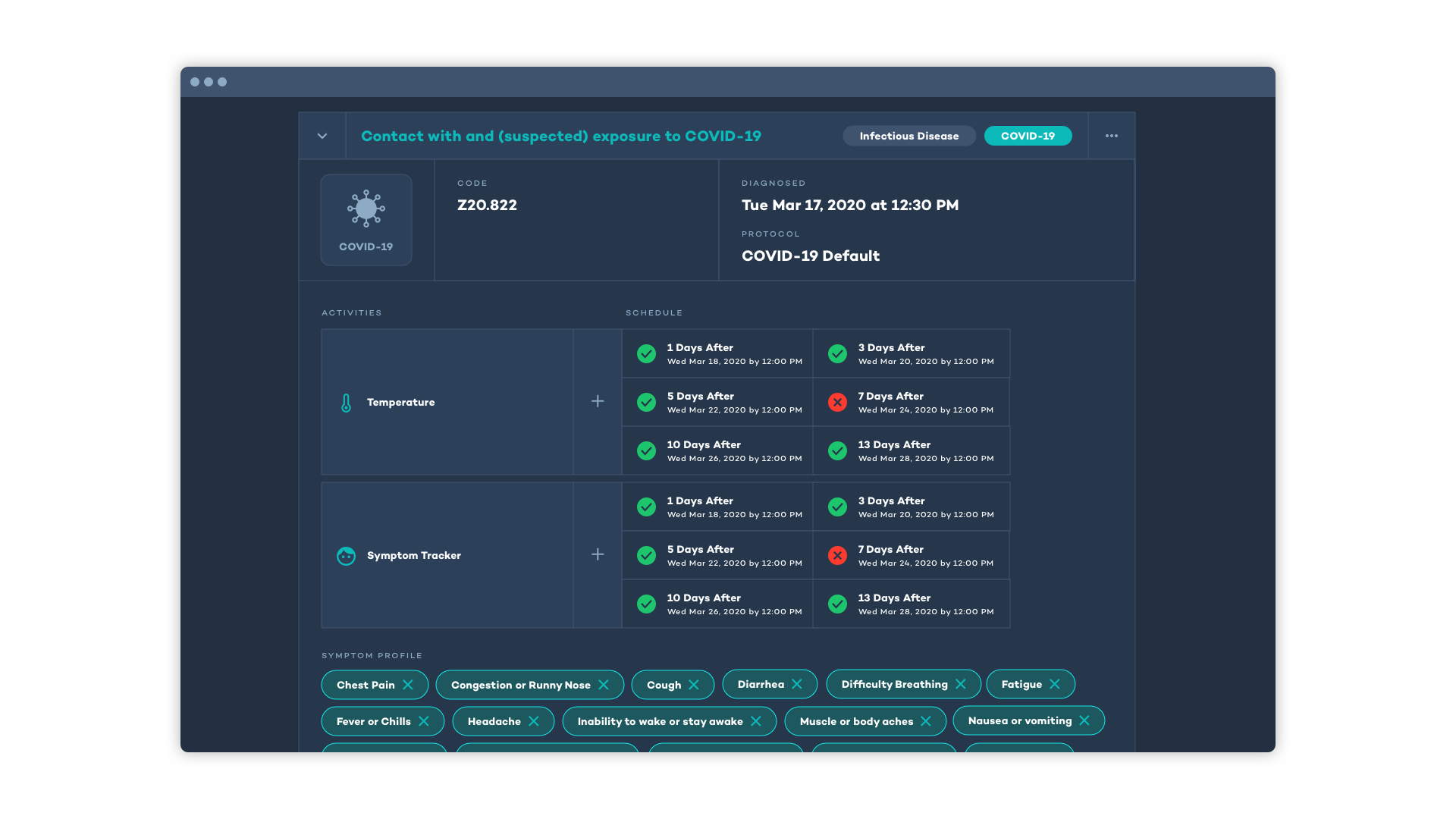Click the protocol value COVID-19 Default

tap(811, 256)
